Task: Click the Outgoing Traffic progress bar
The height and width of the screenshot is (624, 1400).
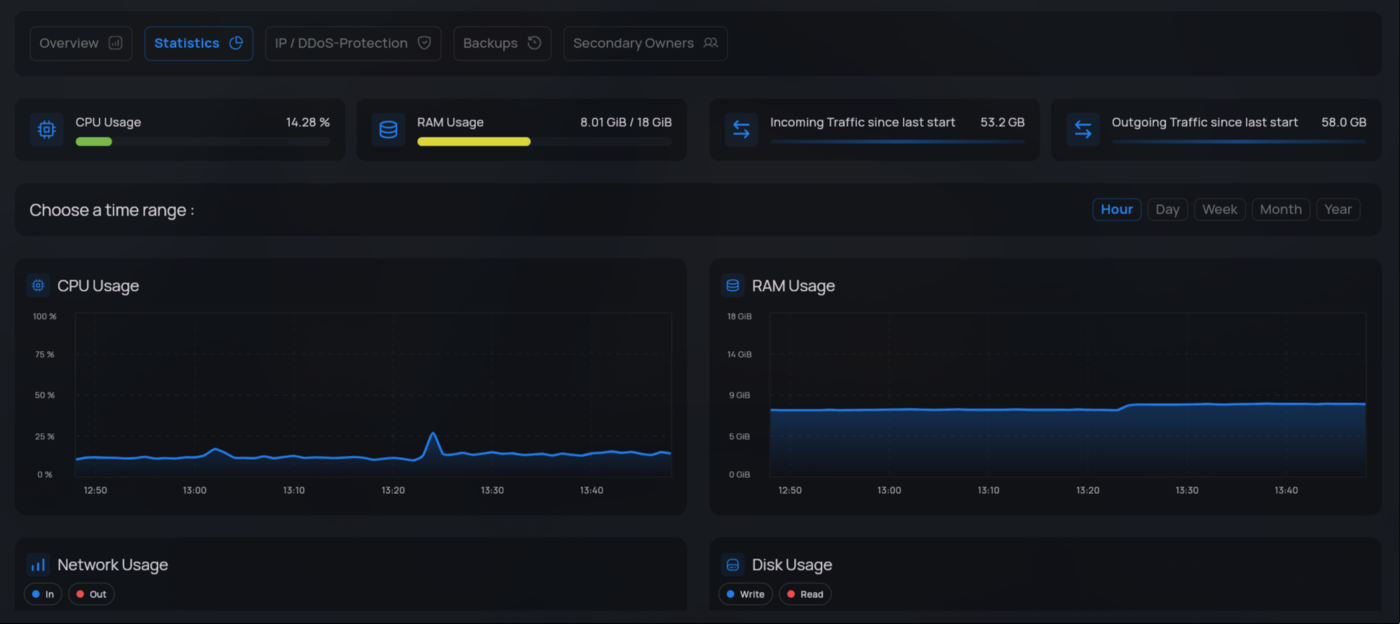Action: pos(1239,141)
